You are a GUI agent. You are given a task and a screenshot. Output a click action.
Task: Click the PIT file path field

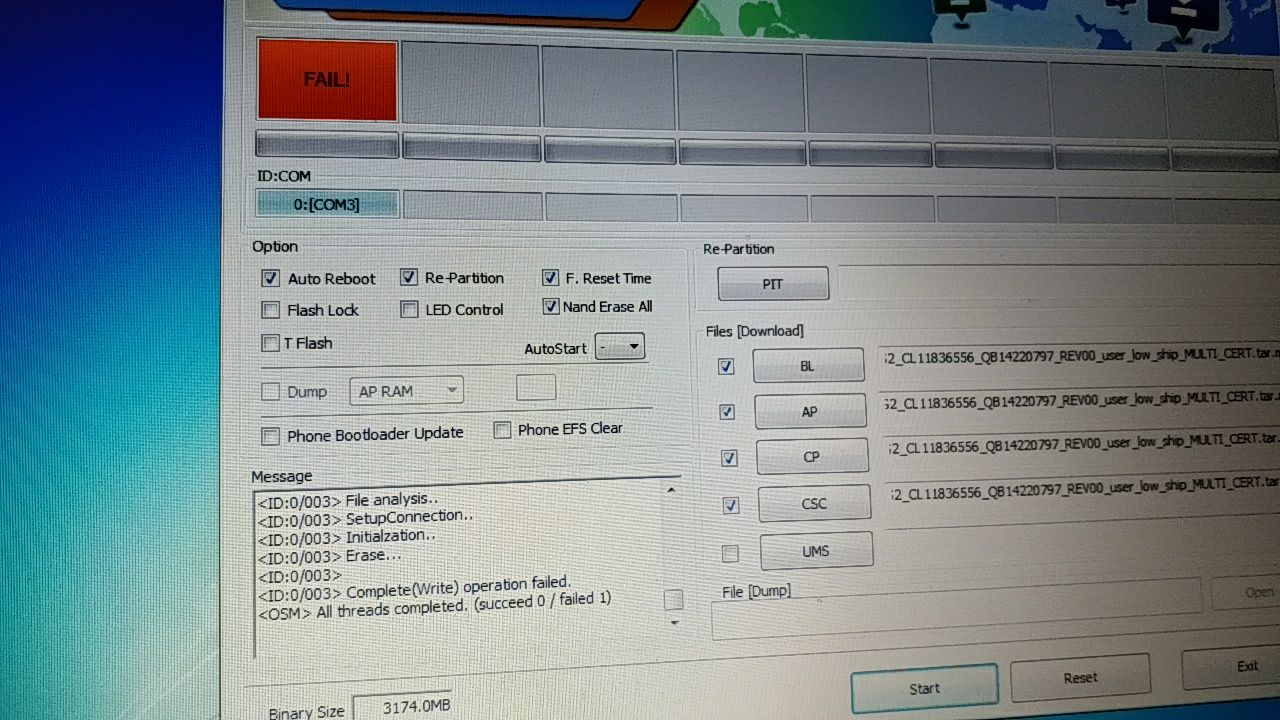1058,282
